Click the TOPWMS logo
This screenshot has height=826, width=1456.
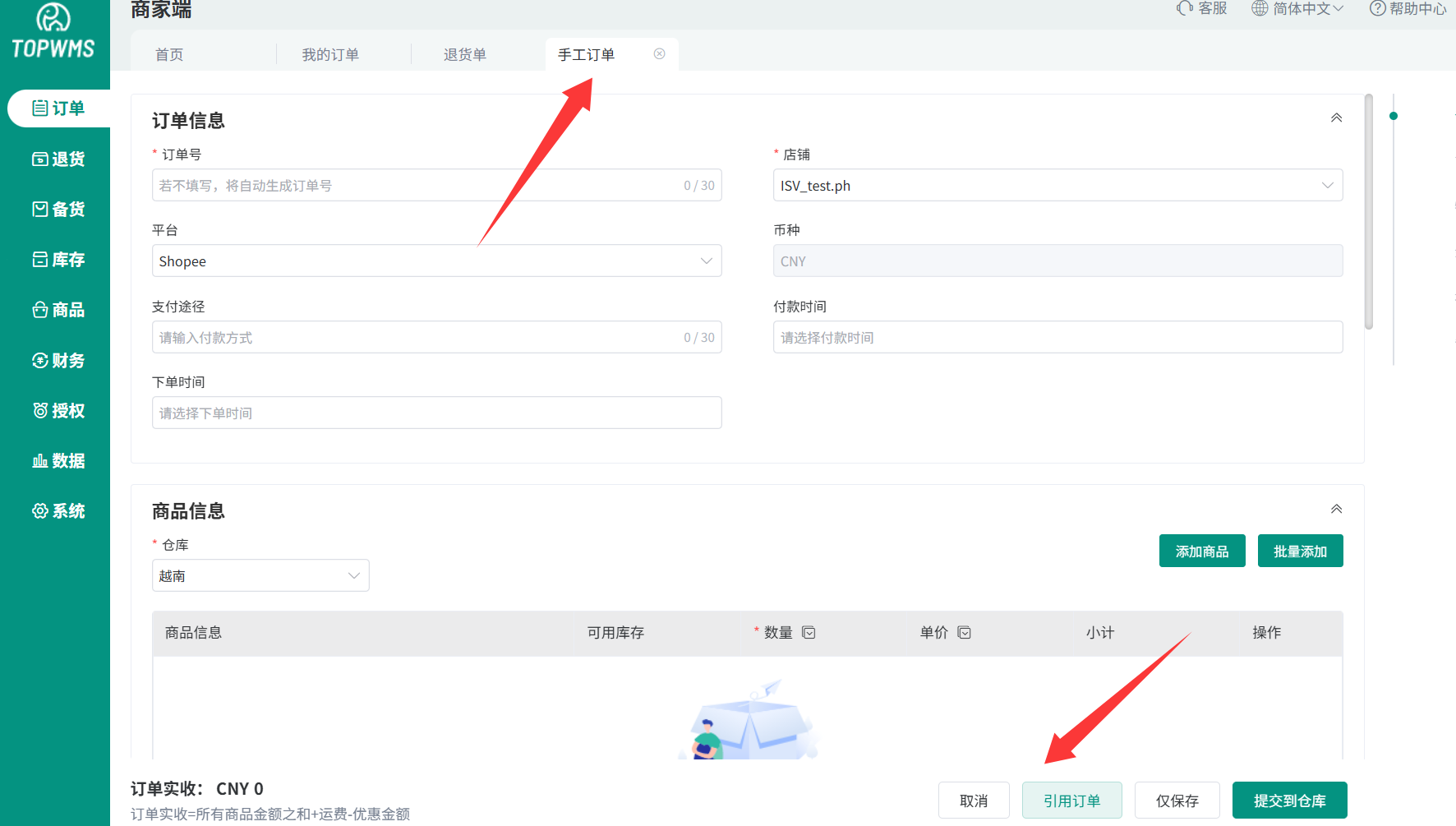click(x=53, y=31)
